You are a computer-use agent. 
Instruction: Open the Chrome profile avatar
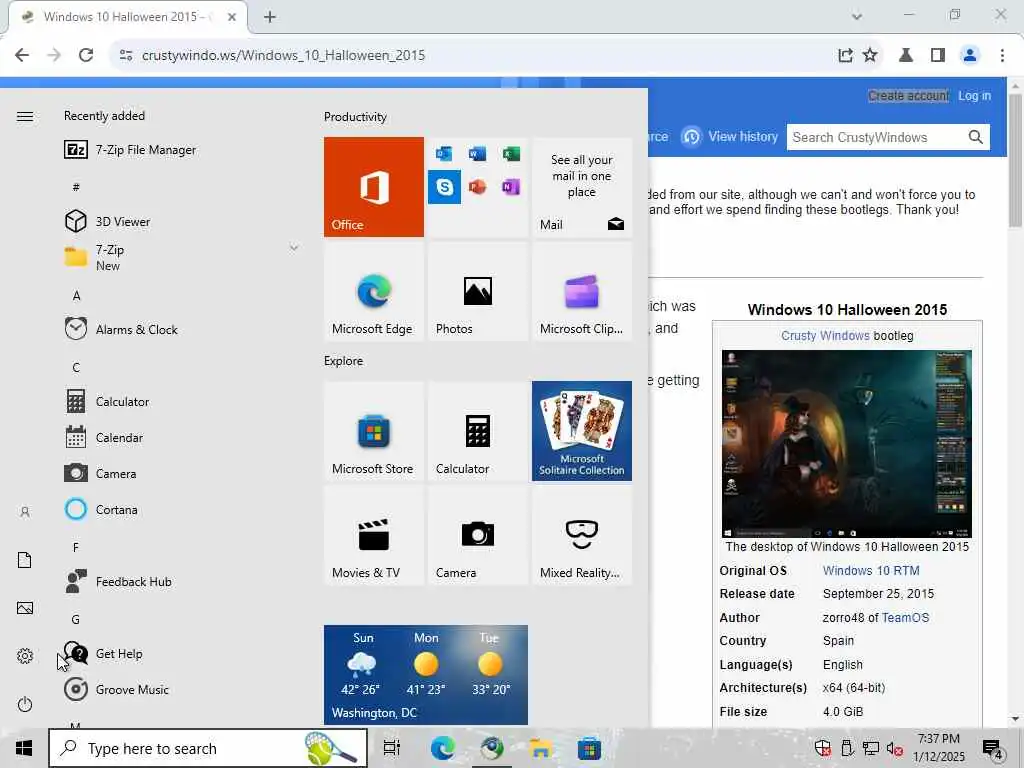970,56
